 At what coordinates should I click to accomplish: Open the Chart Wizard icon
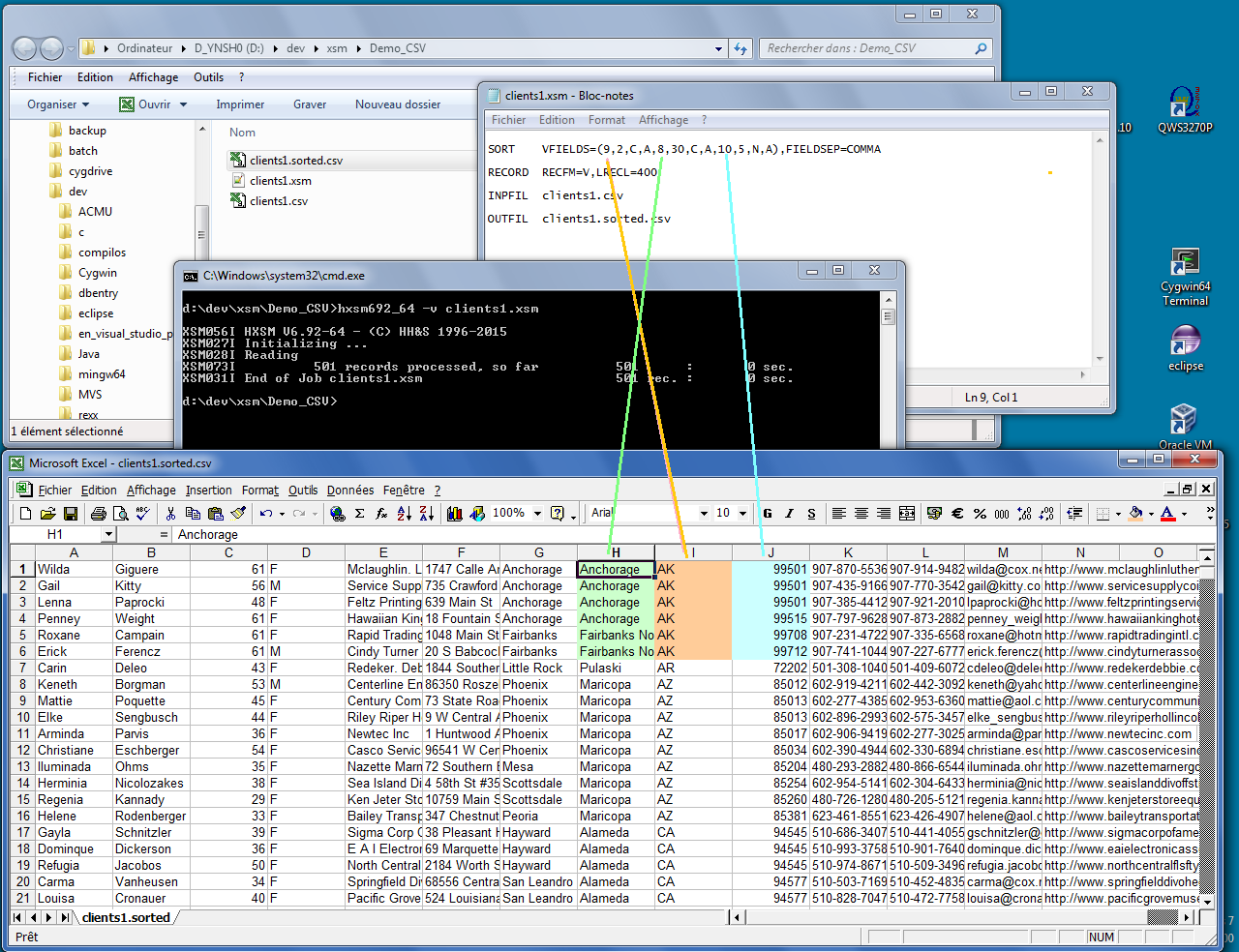[455, 514]
